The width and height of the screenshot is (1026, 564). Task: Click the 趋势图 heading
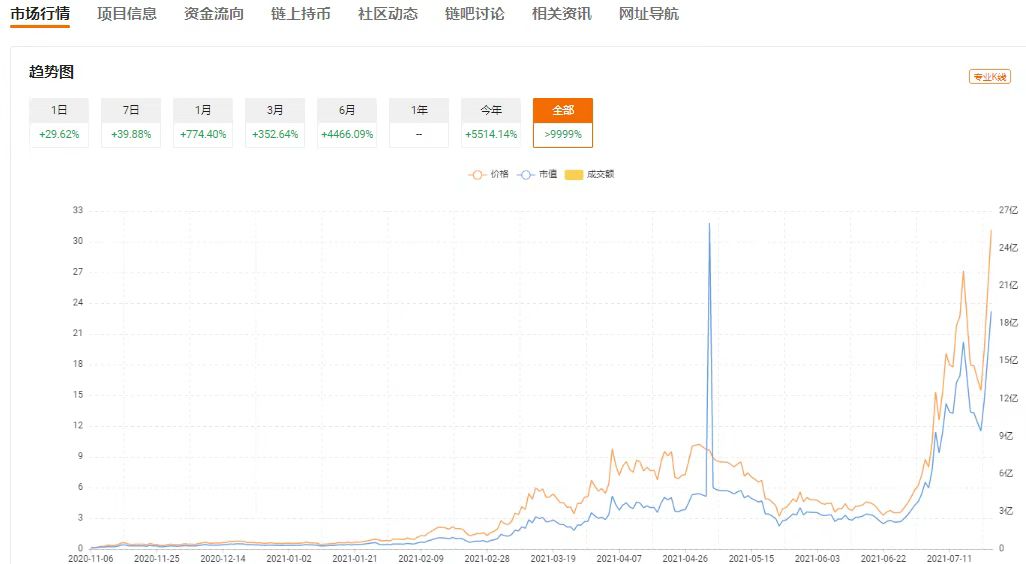click(51, 72)
